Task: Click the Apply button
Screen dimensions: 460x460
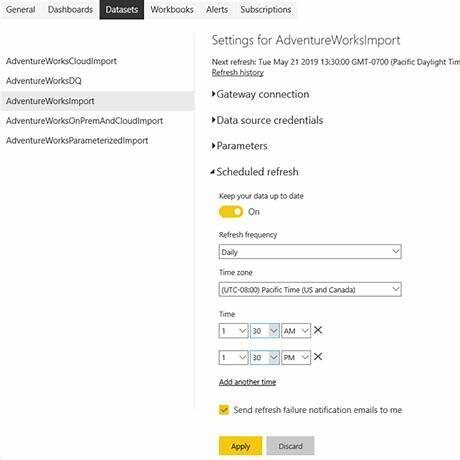Action: (x=241, y=446)
